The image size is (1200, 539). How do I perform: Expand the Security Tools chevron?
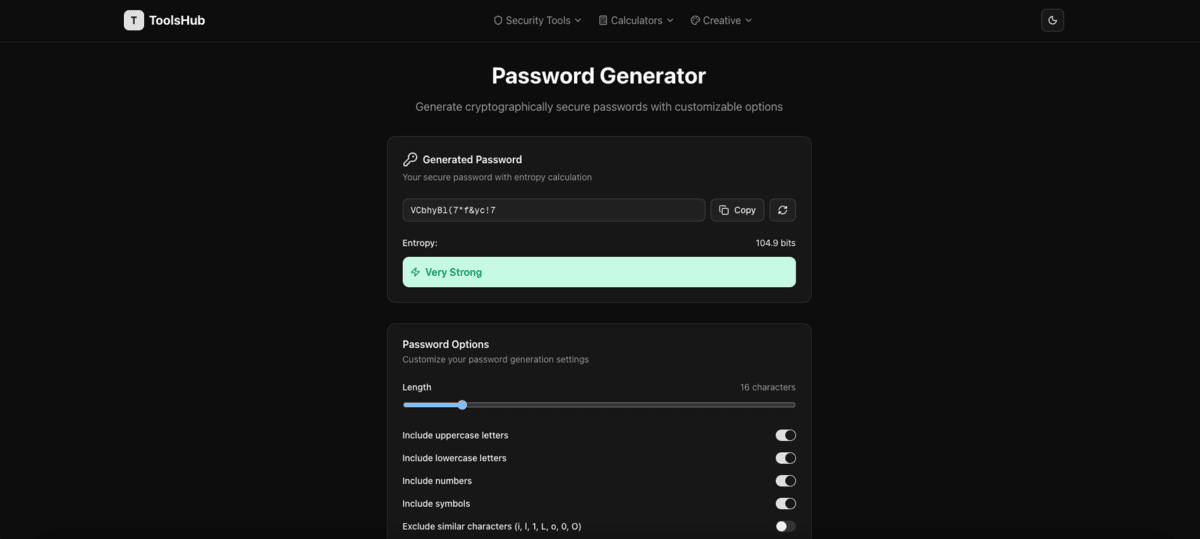578,20
